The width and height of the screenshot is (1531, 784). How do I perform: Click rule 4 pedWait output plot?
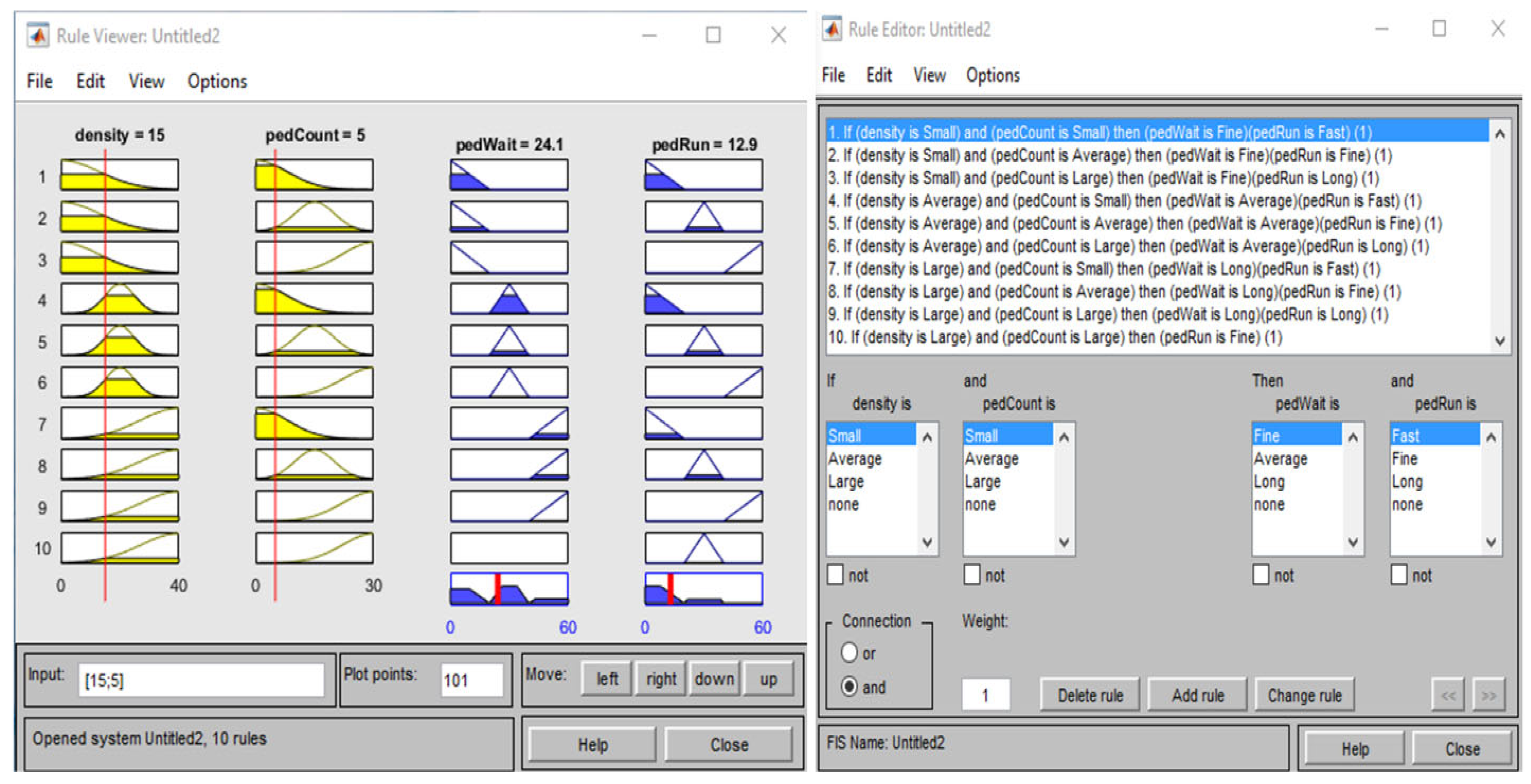(x=509, y=299)
